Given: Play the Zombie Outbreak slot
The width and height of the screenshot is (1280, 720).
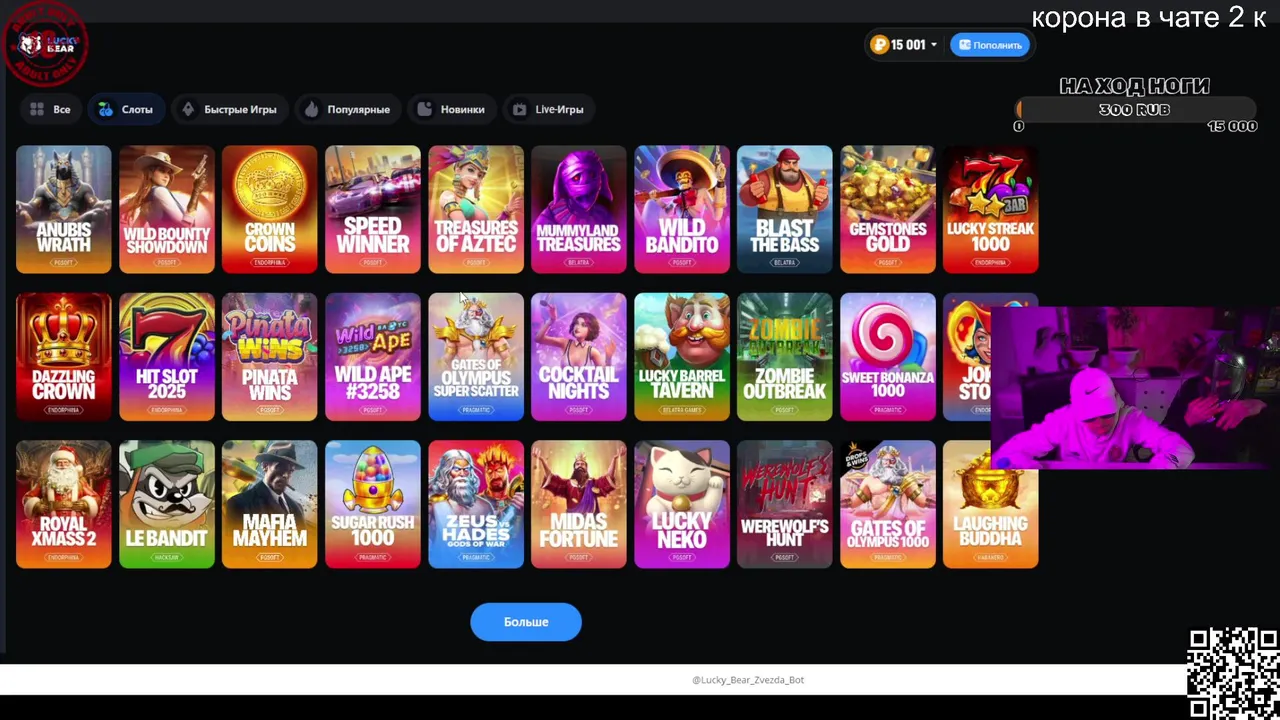Looking at the screenshot, I should pos(785,357).
